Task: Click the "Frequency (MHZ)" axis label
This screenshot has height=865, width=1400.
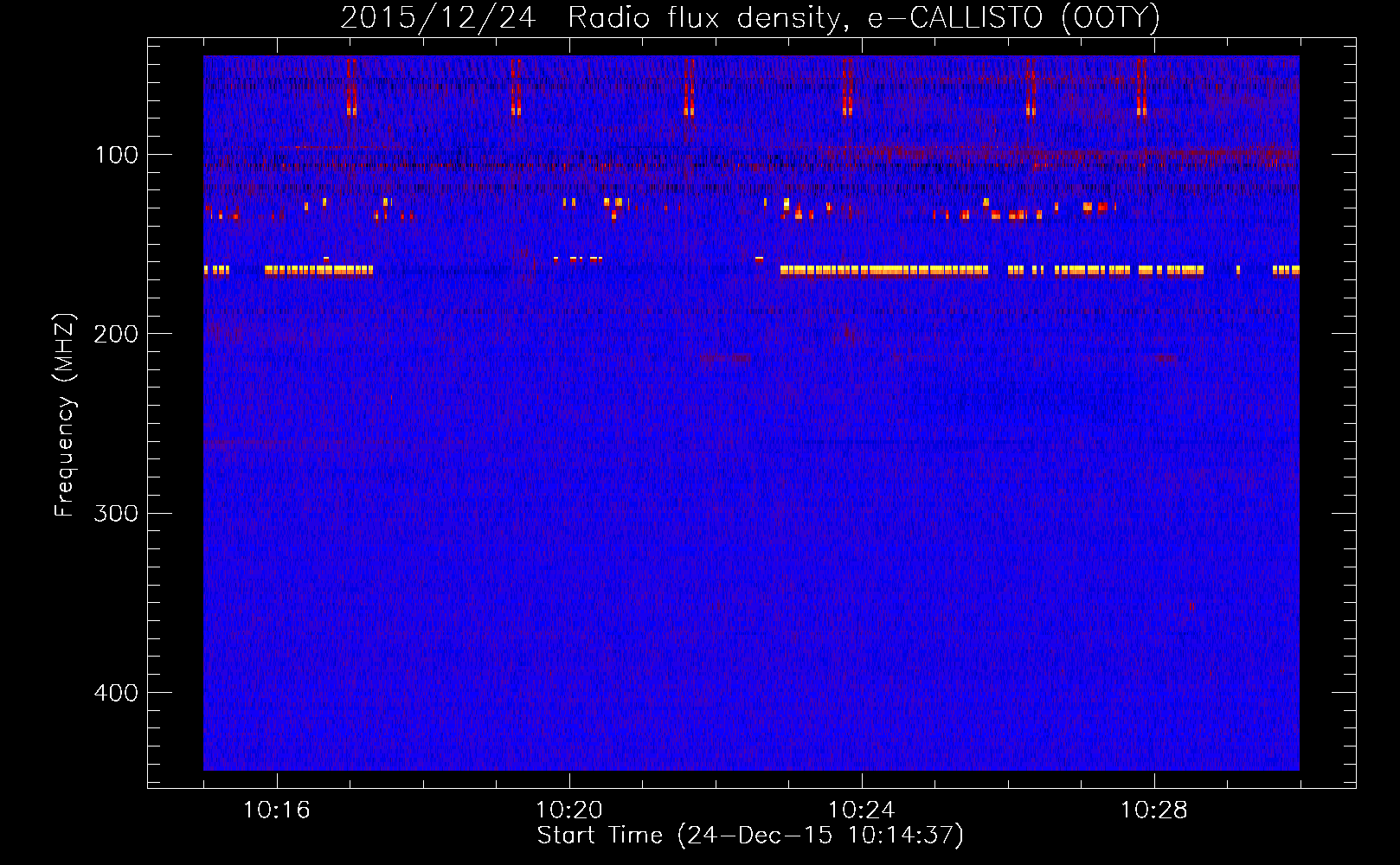Action: pos(65,415)
